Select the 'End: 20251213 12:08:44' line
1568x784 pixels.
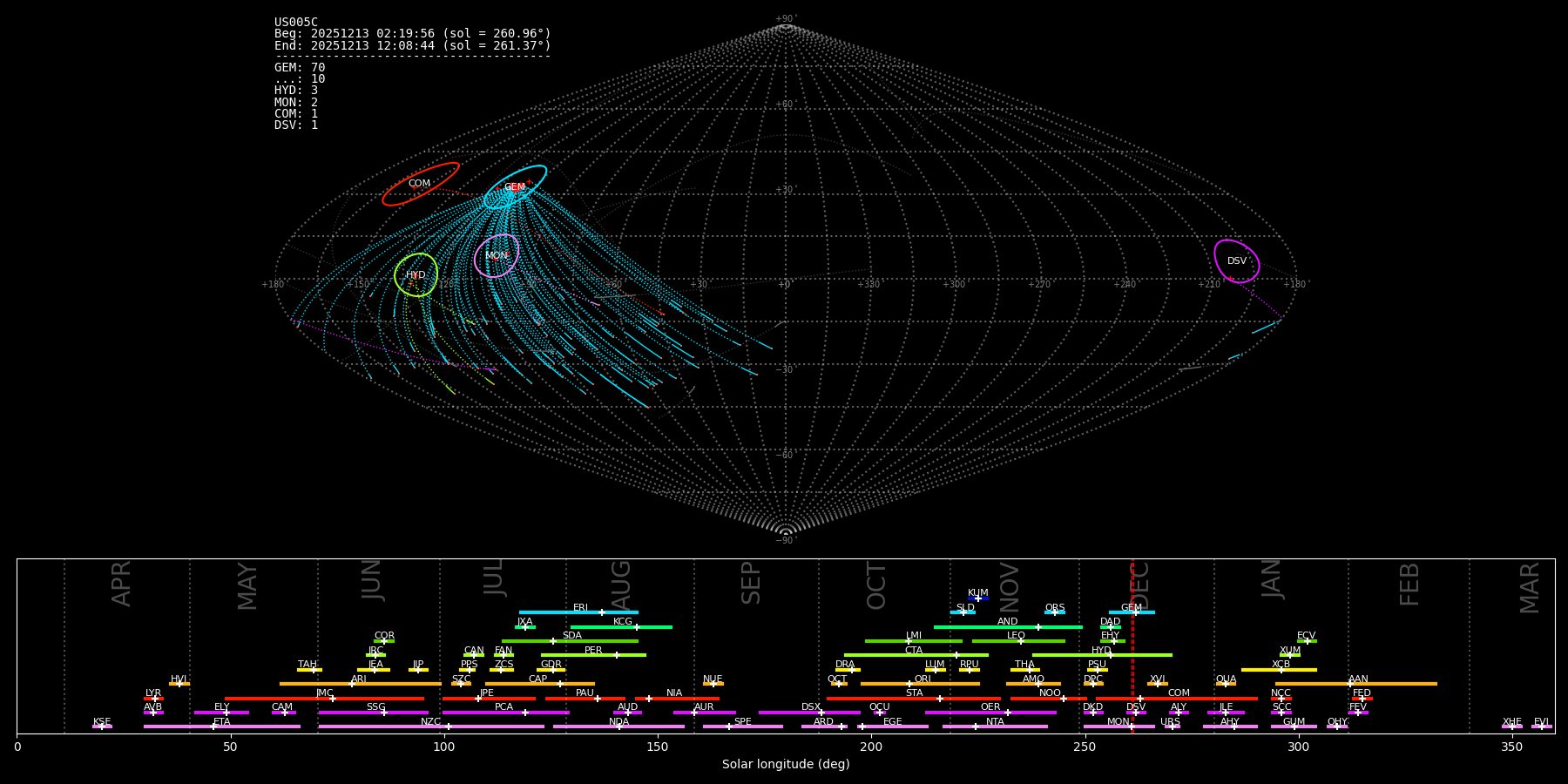coord(413,45)
